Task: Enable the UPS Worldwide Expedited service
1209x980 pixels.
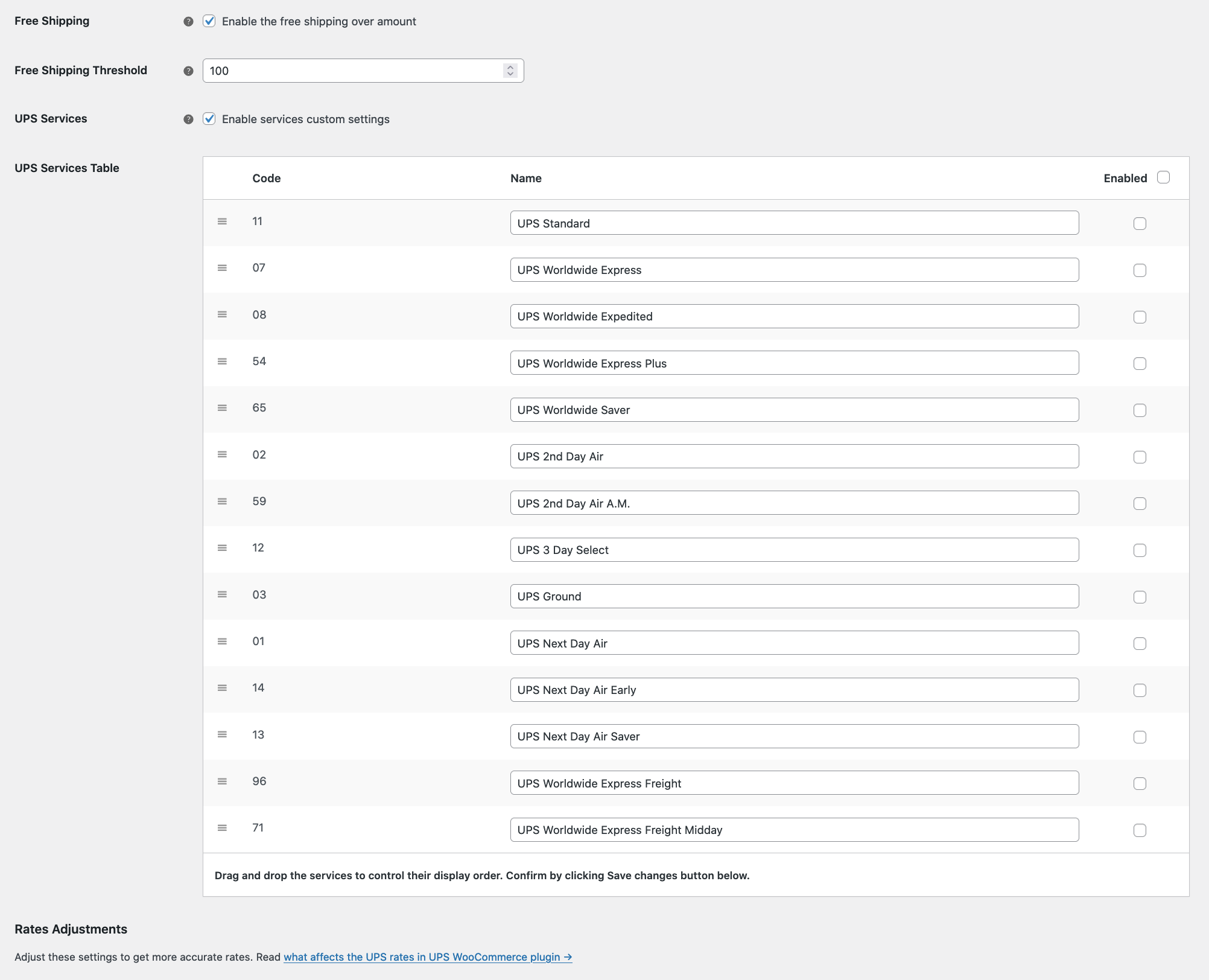Action: (x=1140, y=317)
